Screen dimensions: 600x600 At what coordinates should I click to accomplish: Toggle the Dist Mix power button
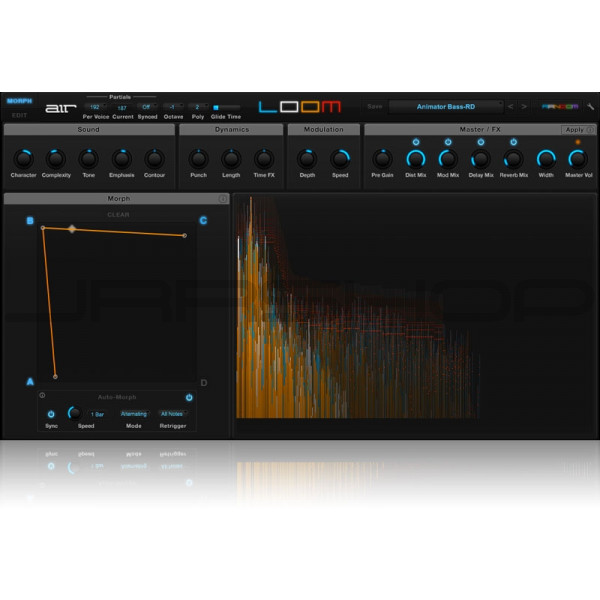pyautogui.click(x=416, y=142)
